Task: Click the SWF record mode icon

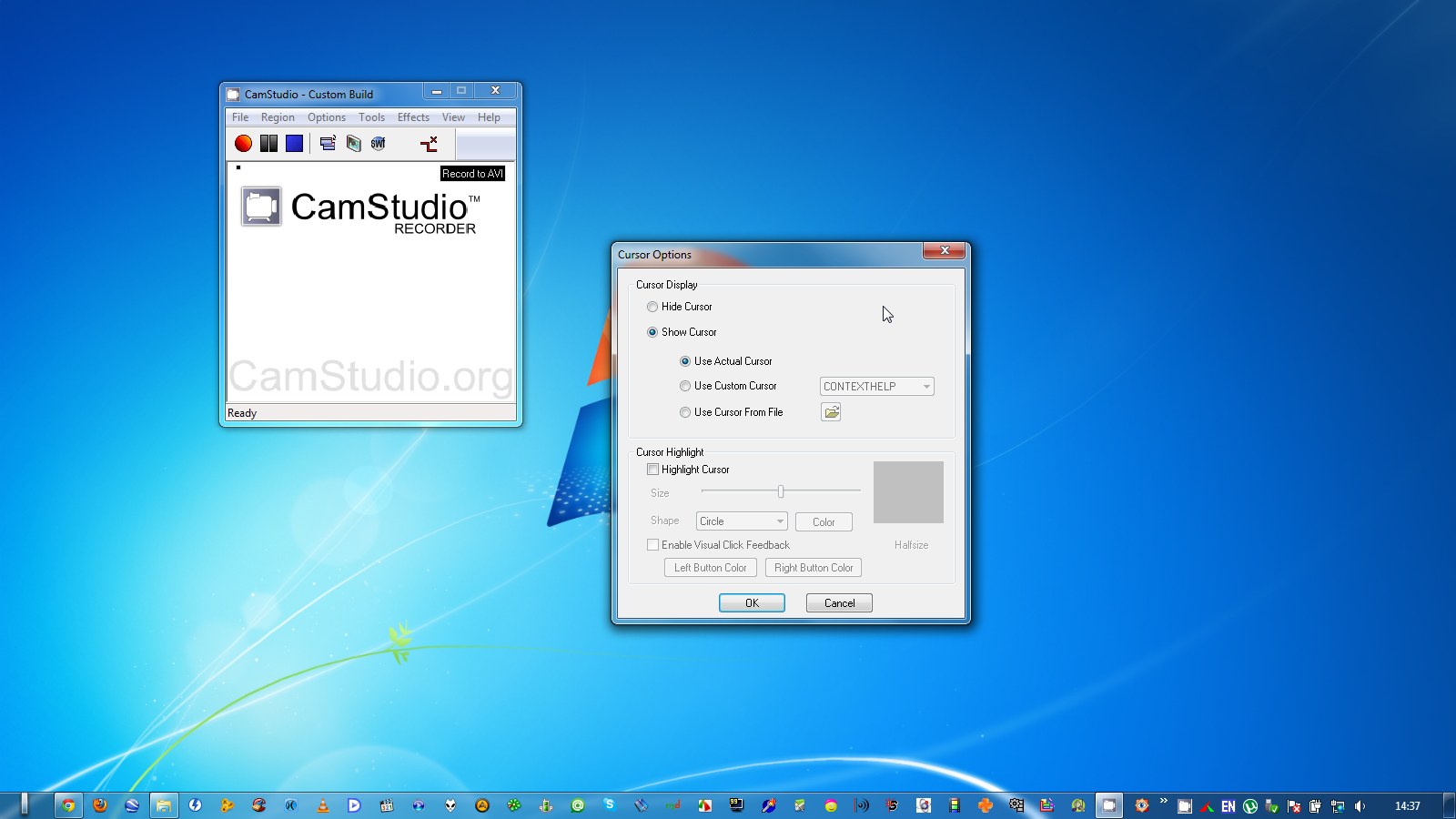Action: [379, 144]
